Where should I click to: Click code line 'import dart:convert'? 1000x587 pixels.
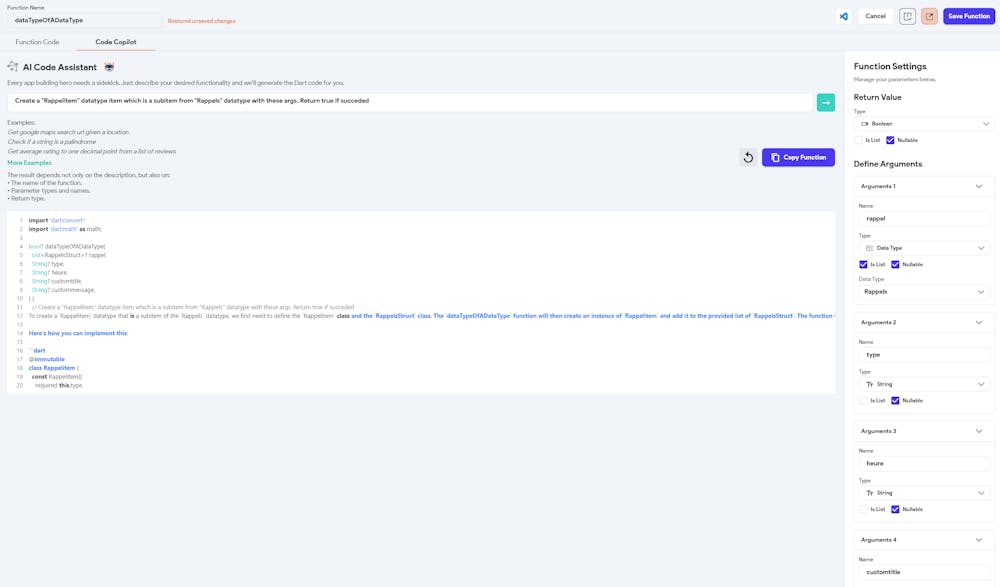(x=57, y=220)
